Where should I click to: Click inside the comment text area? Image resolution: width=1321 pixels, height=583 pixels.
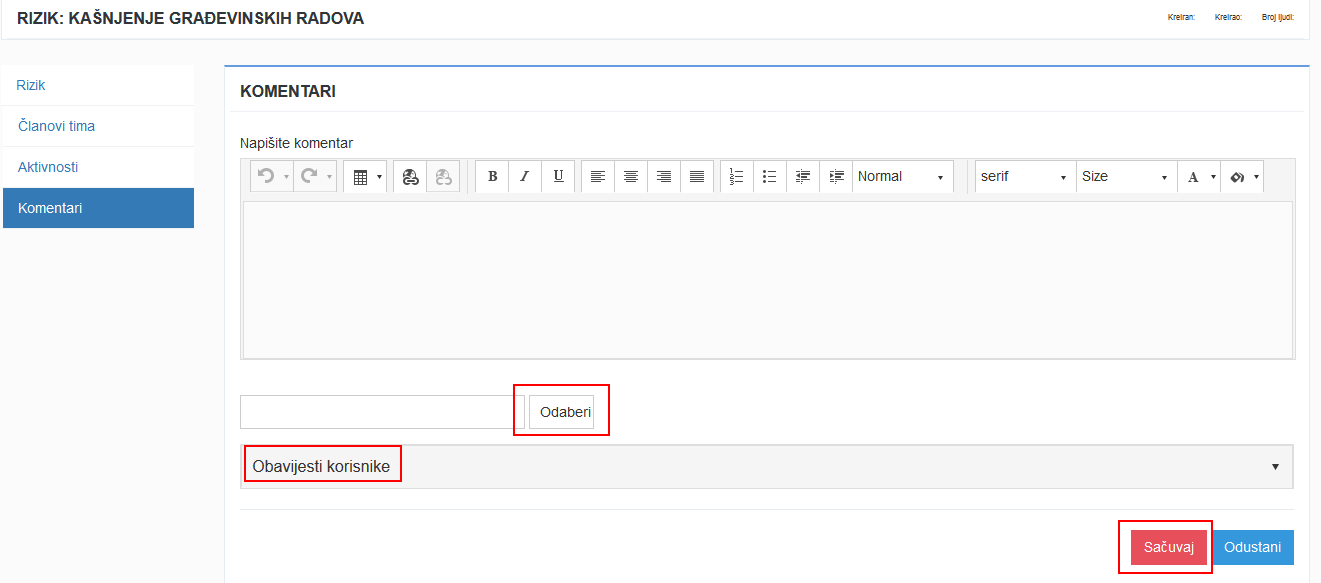(768, 279)
